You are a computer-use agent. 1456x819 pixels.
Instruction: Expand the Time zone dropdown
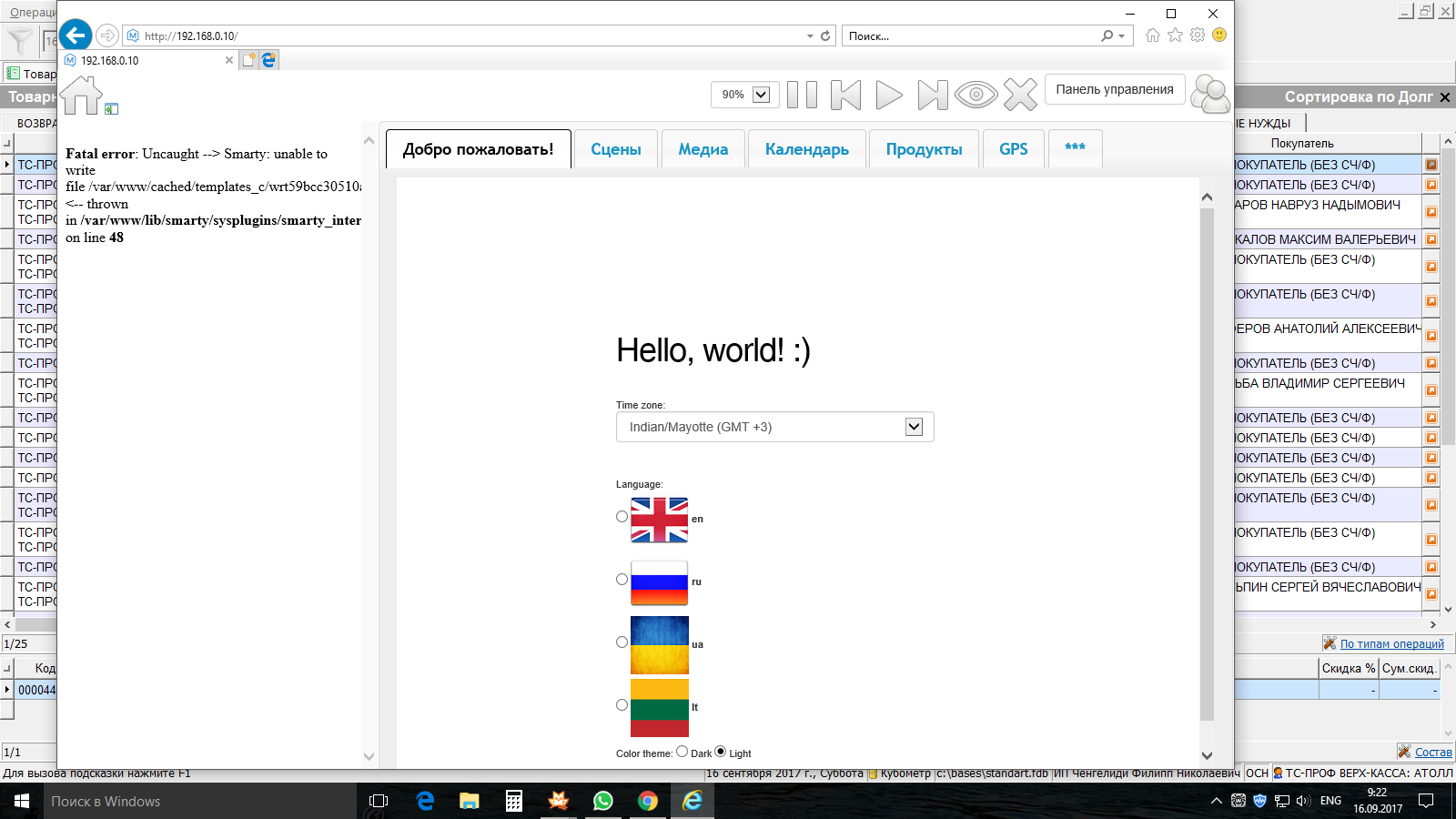[914, 427]
